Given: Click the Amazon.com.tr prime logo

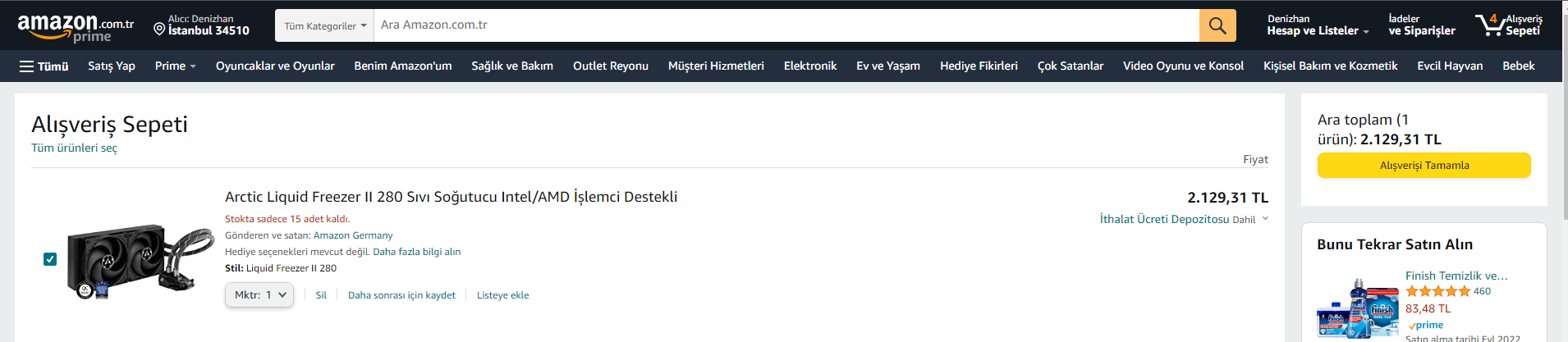Looking at the screenshot, I should coord(76,28).
